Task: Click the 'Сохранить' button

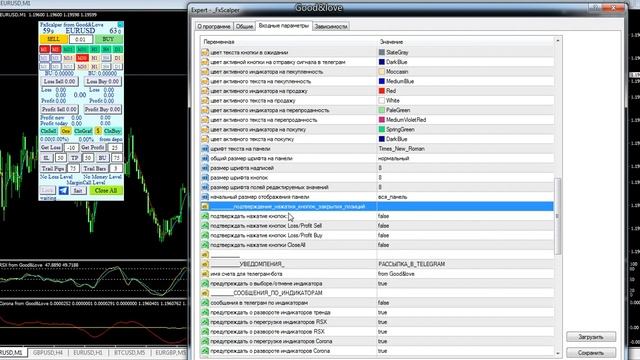Action: tap(591, 353)
